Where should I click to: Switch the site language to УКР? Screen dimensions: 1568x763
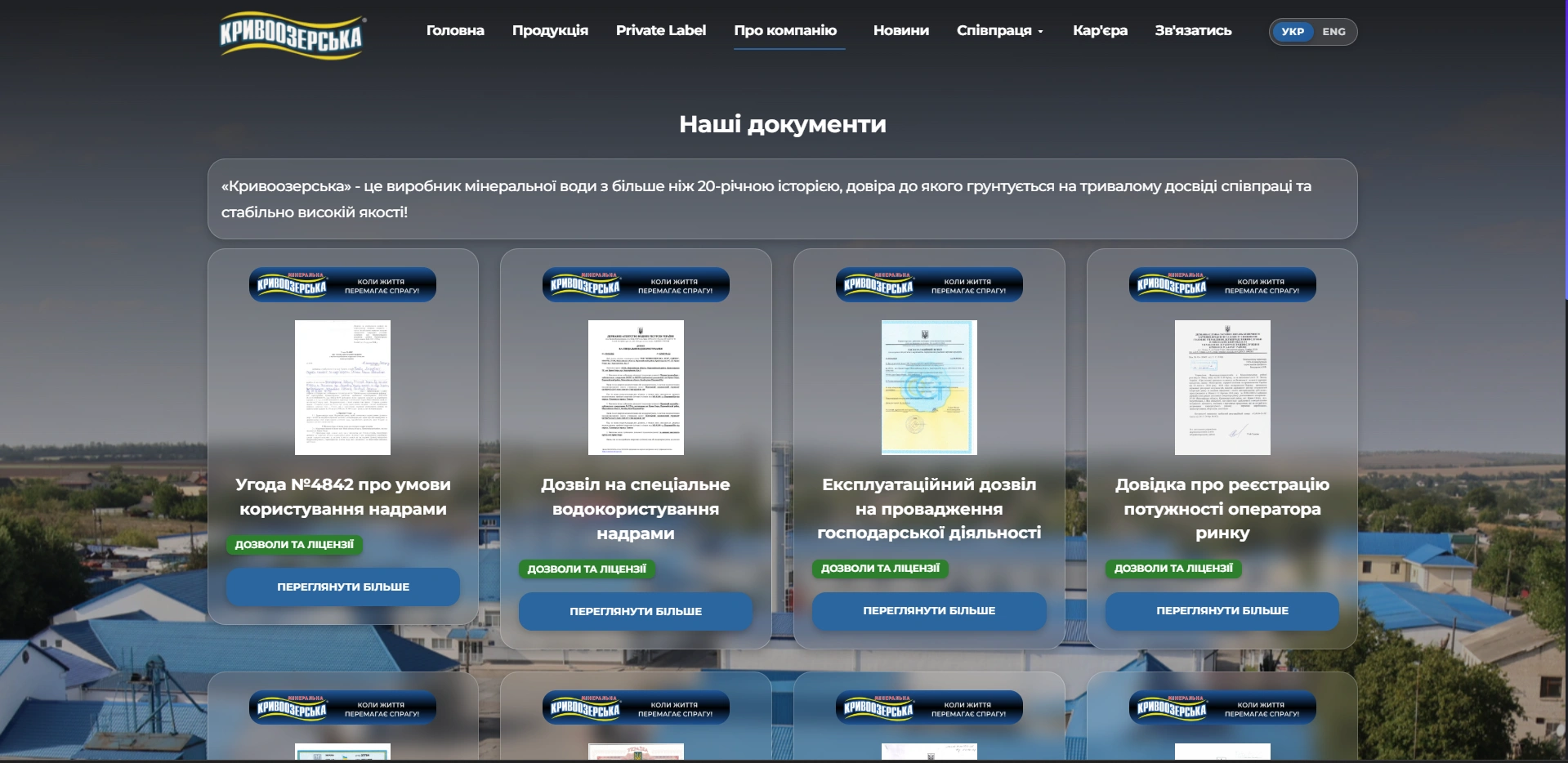click(1293, 32)
